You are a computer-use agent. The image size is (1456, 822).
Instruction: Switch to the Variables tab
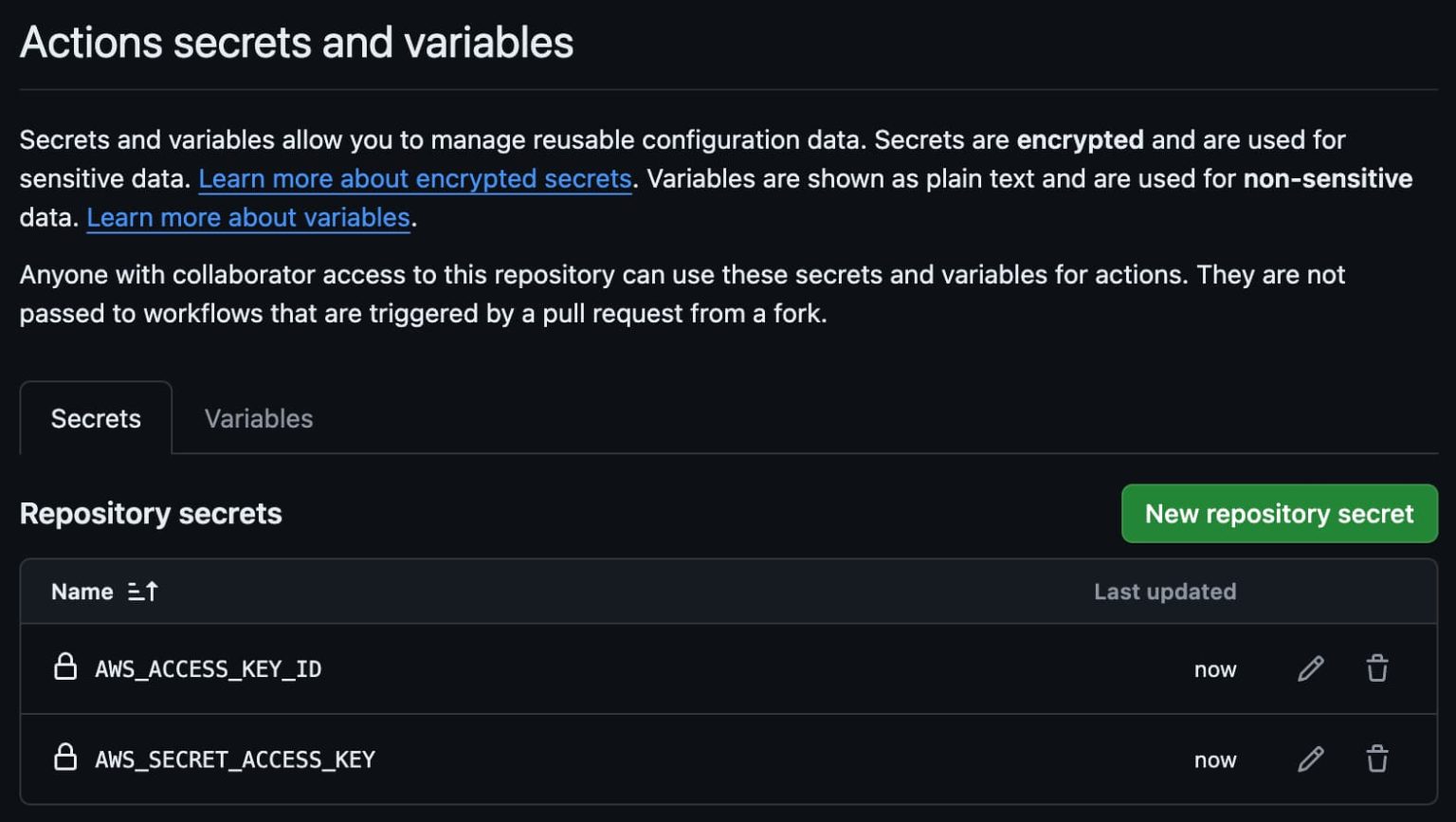(x=259, y=418)
